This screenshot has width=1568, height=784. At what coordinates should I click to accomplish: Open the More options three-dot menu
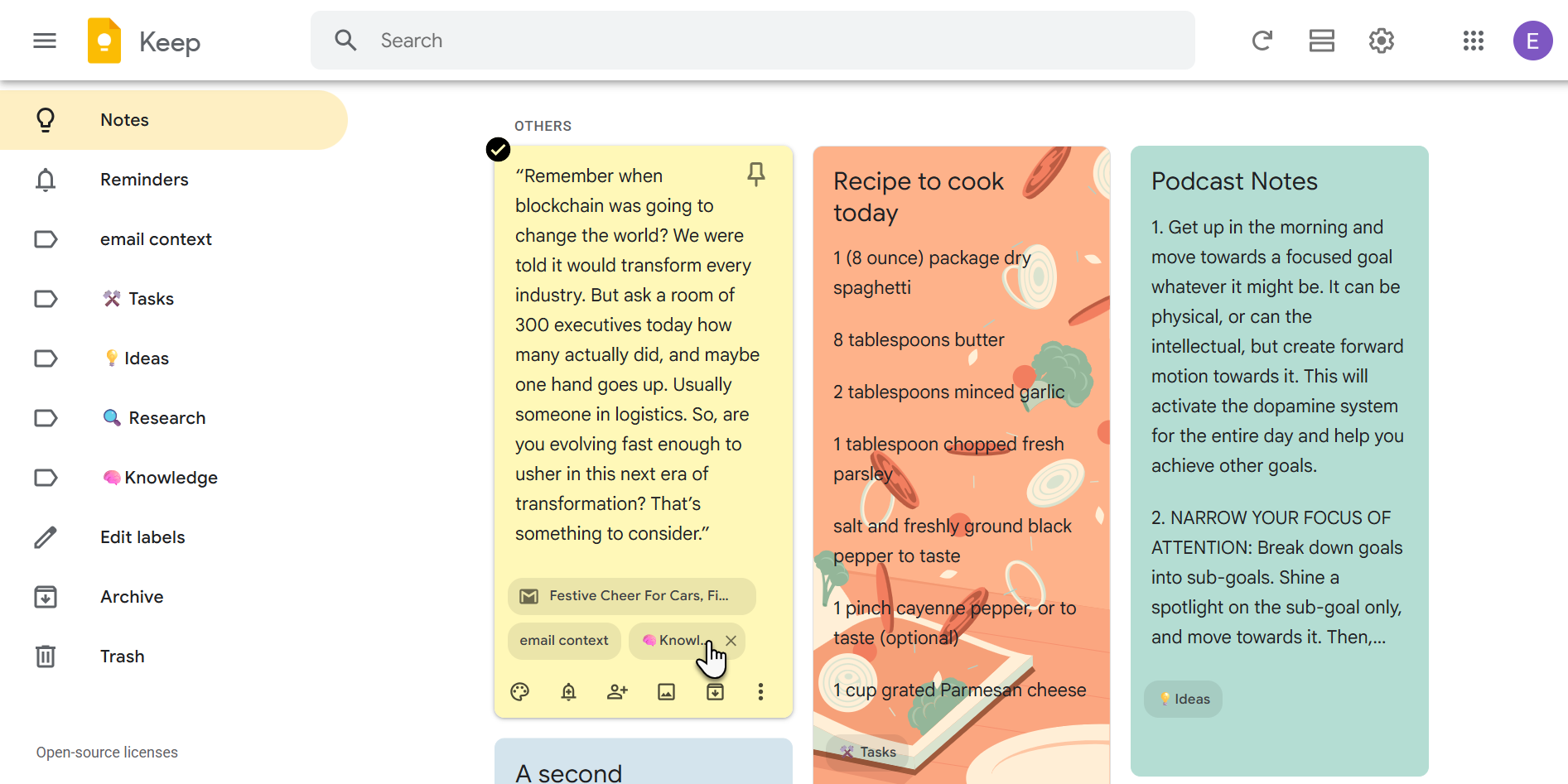click(760, 692)
